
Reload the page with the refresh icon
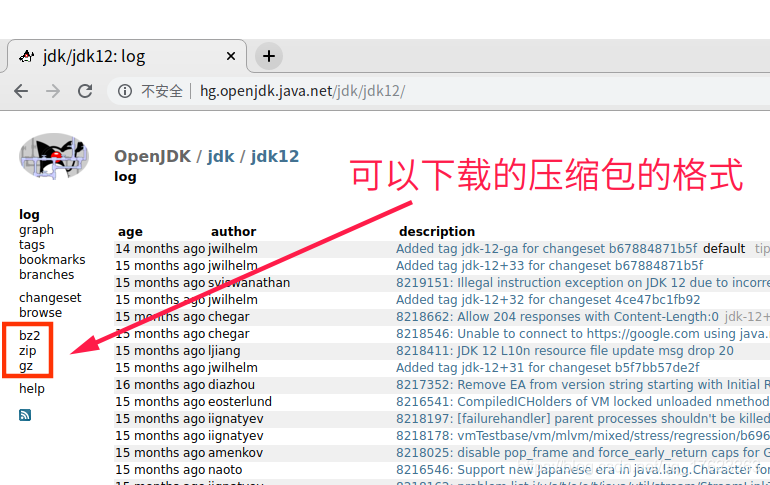point(85,91)
